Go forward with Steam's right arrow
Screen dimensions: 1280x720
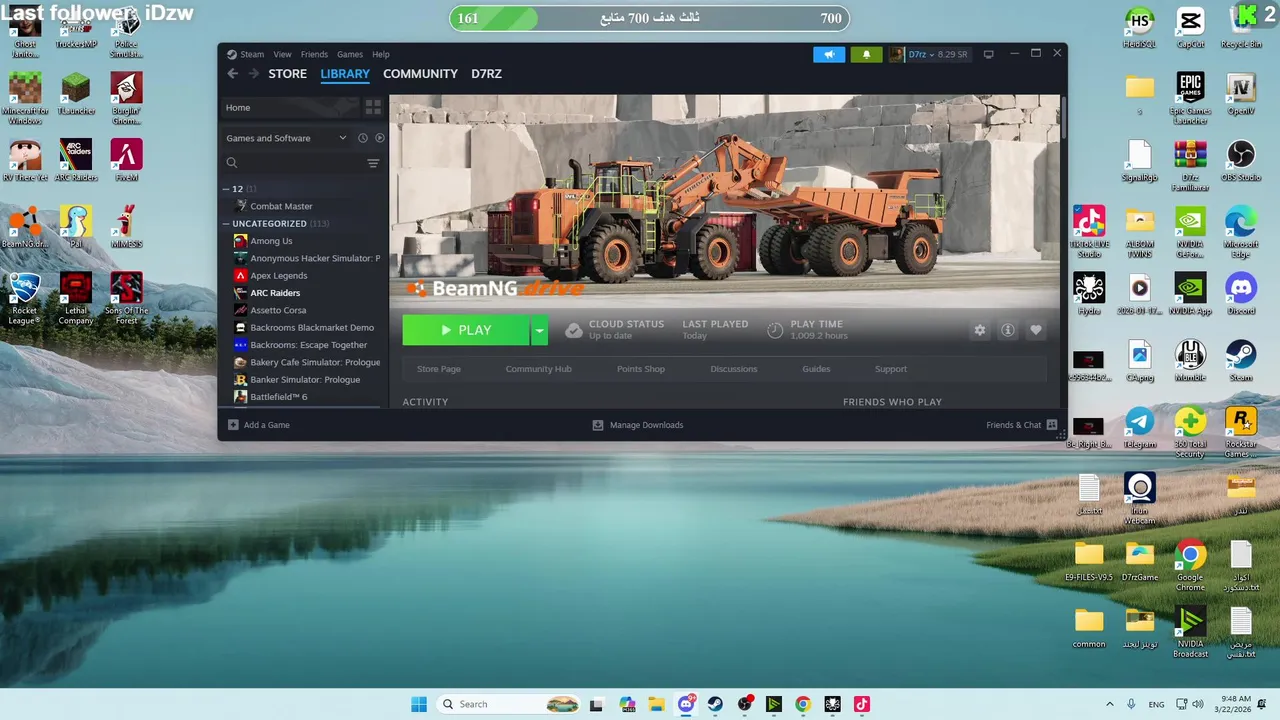253,74
